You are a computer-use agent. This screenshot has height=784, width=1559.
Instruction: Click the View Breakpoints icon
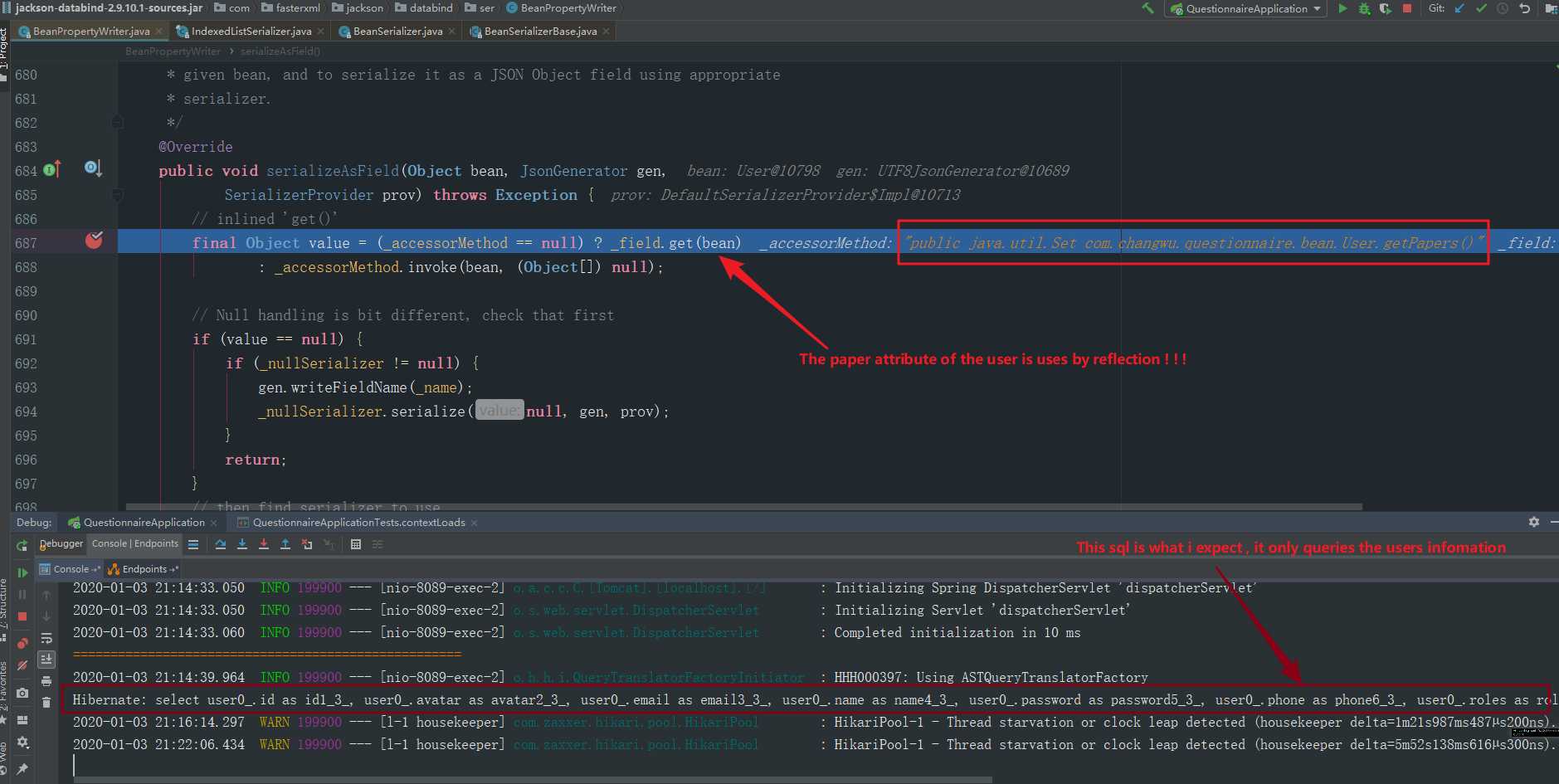(x=22, y=643)
